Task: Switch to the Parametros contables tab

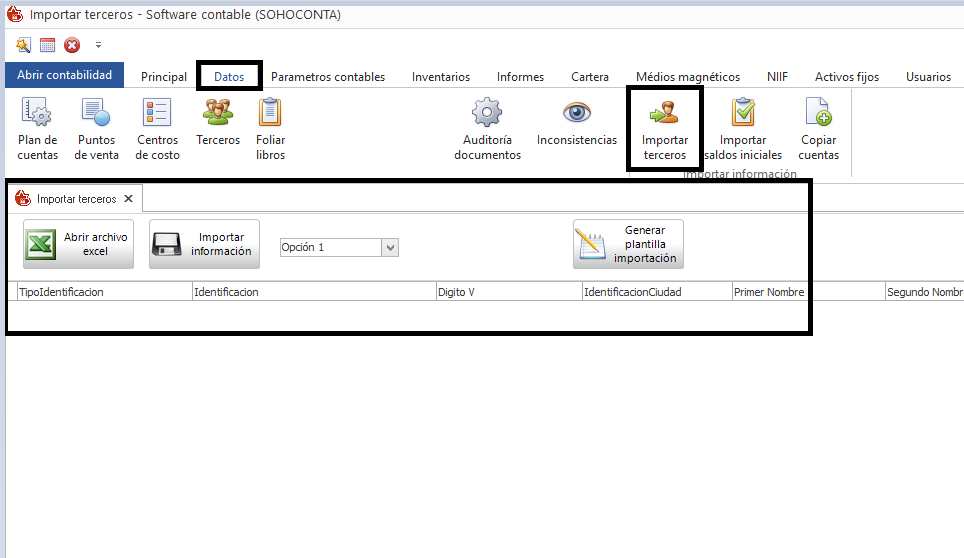Action: (x=327, y=77)
